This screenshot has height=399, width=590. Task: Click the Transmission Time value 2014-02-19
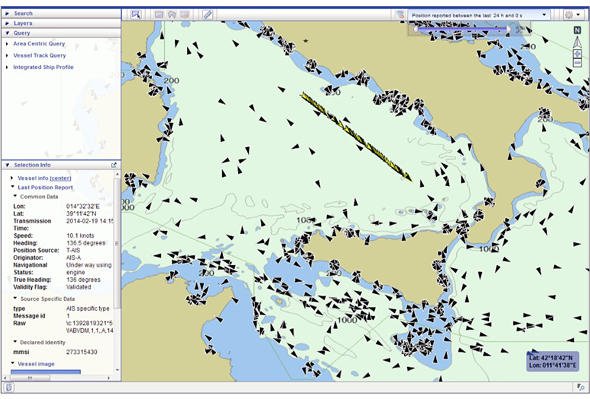coord(90,221)
